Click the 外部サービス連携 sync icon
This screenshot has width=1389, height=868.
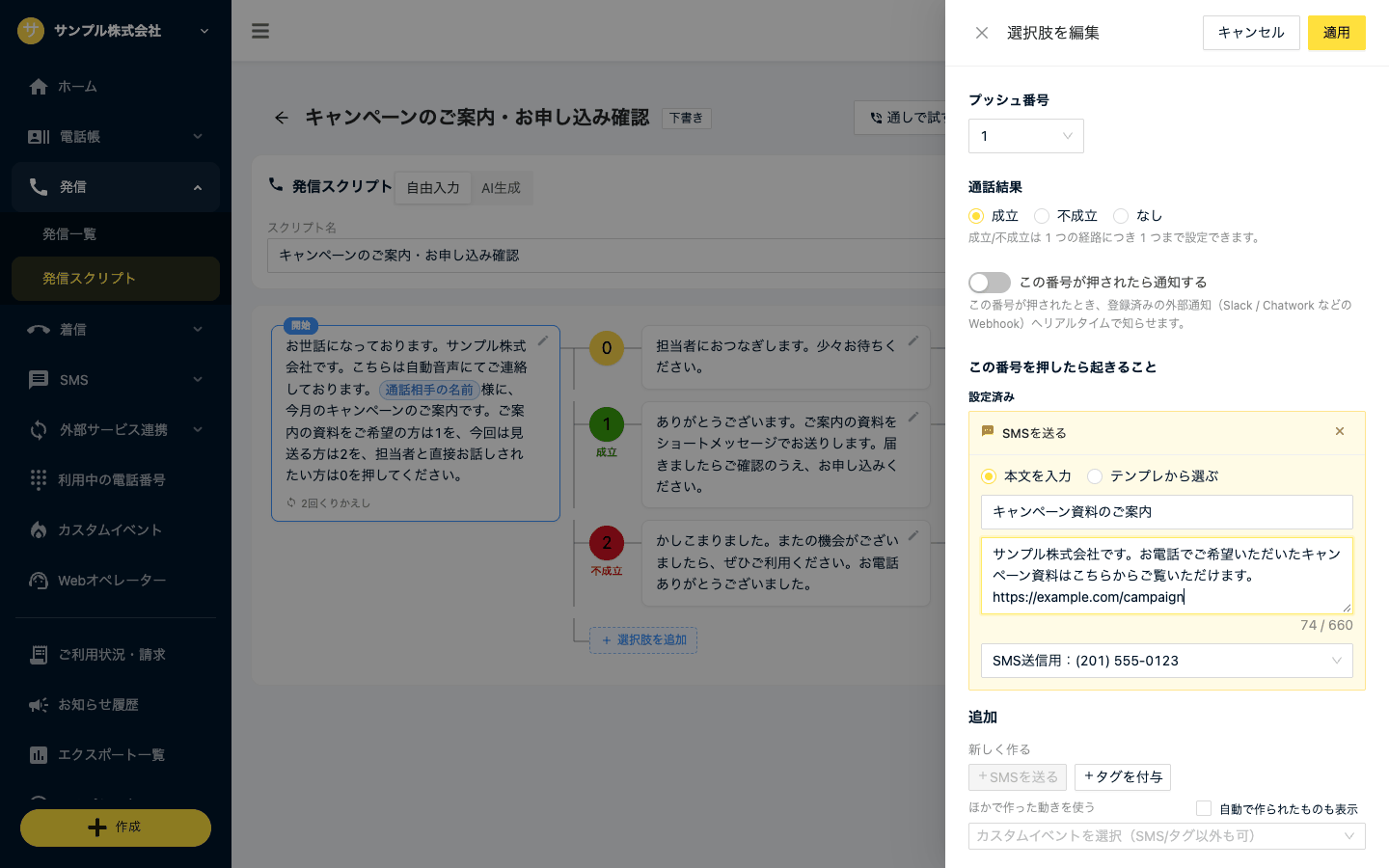tap(39, 430)
